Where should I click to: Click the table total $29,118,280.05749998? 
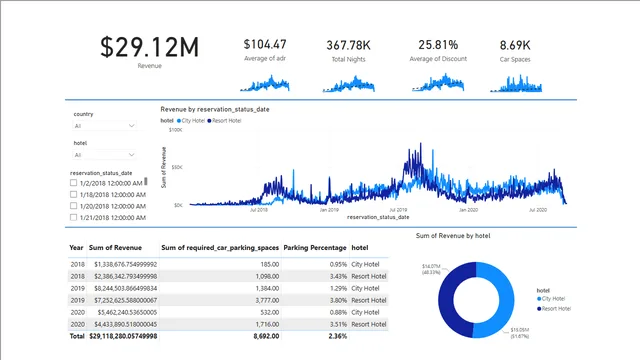pyautogui.click(x=123, y=336)
